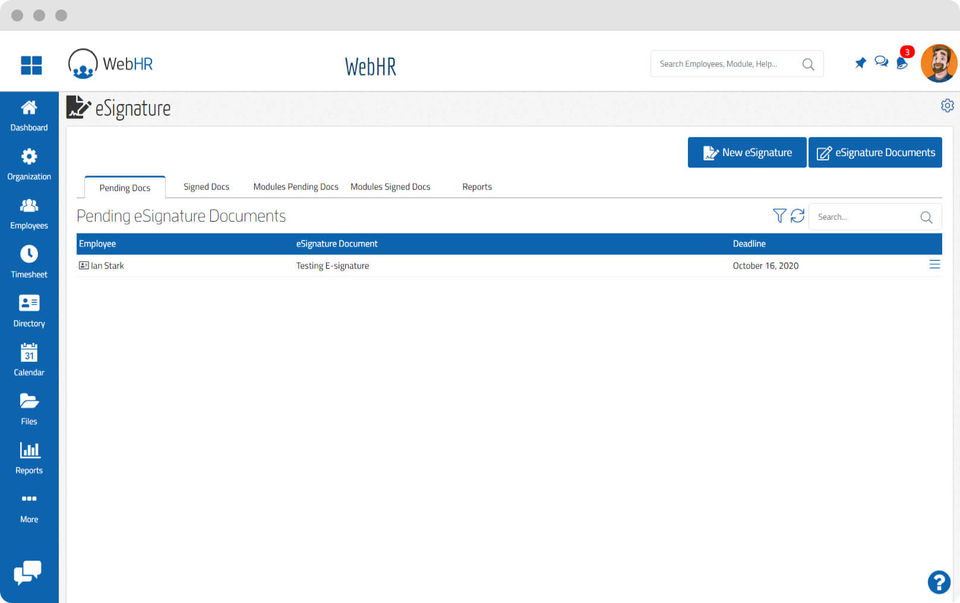Click Ian Stark's employee card icon

pos(84,266)
